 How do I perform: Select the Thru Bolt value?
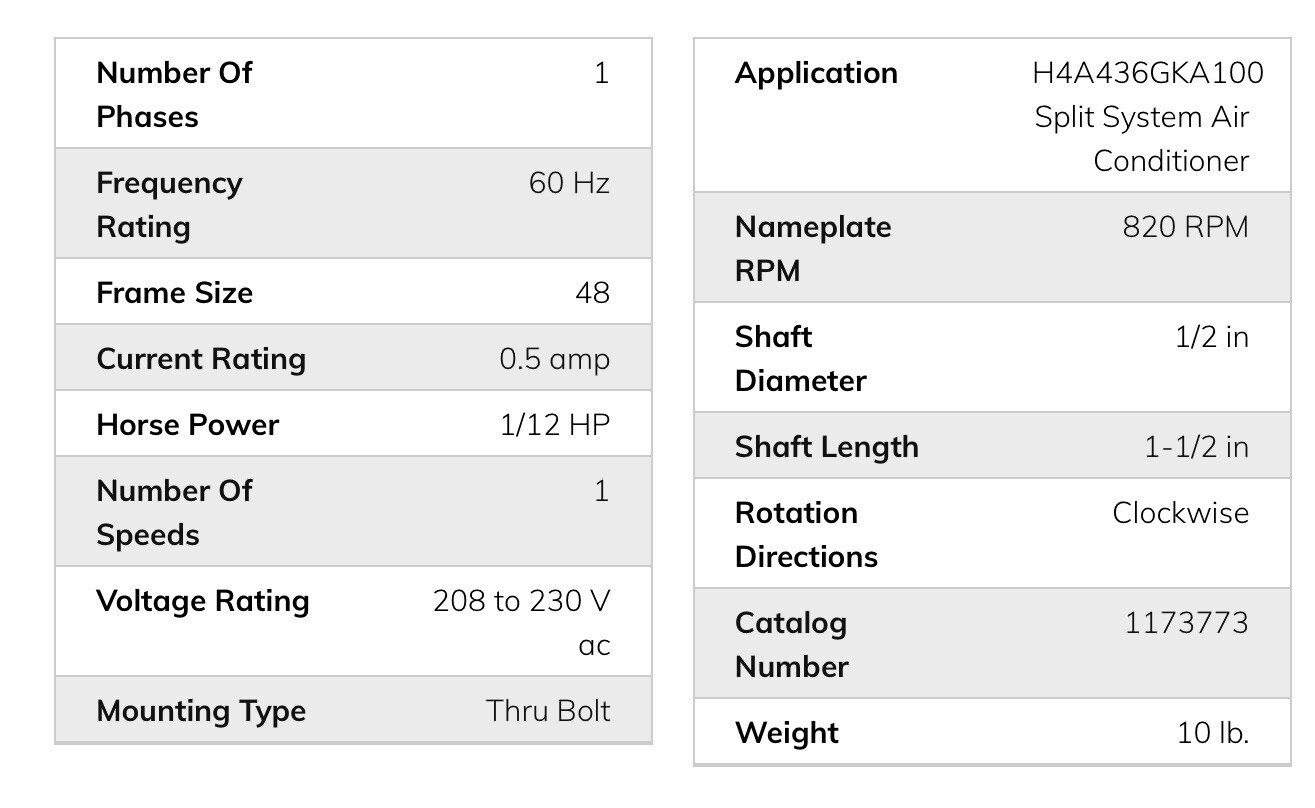548,711
